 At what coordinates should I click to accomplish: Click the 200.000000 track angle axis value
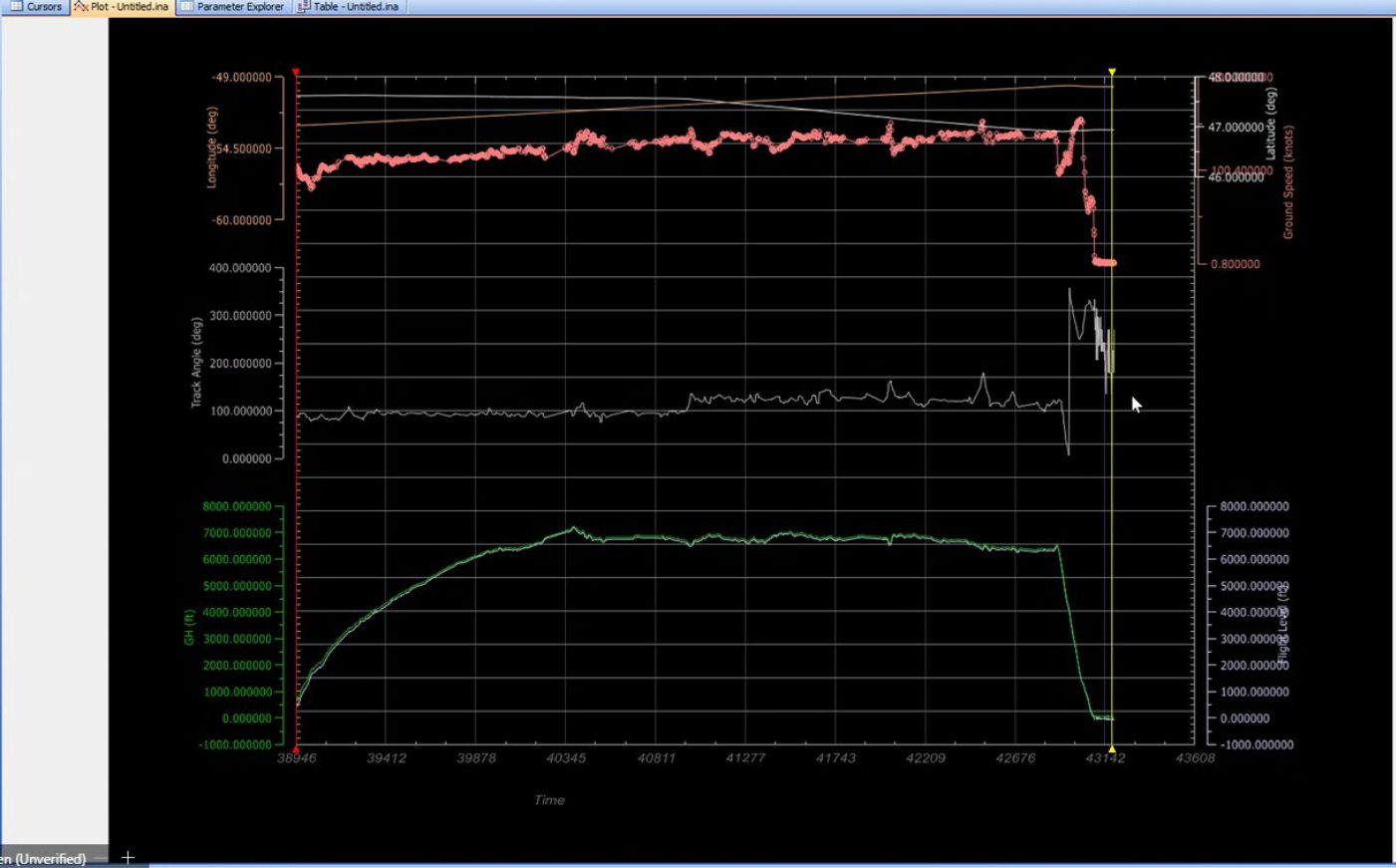click(240, 364)
